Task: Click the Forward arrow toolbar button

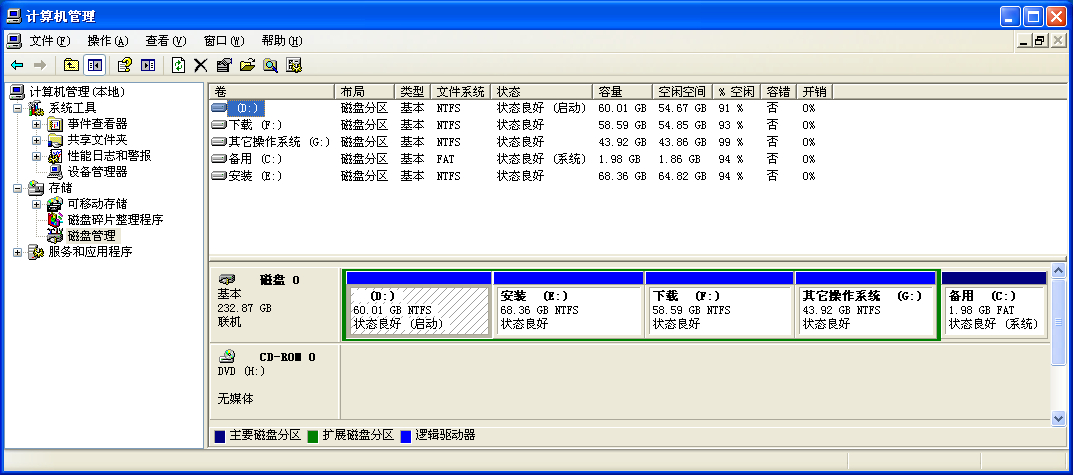Action: pos(40,65)
